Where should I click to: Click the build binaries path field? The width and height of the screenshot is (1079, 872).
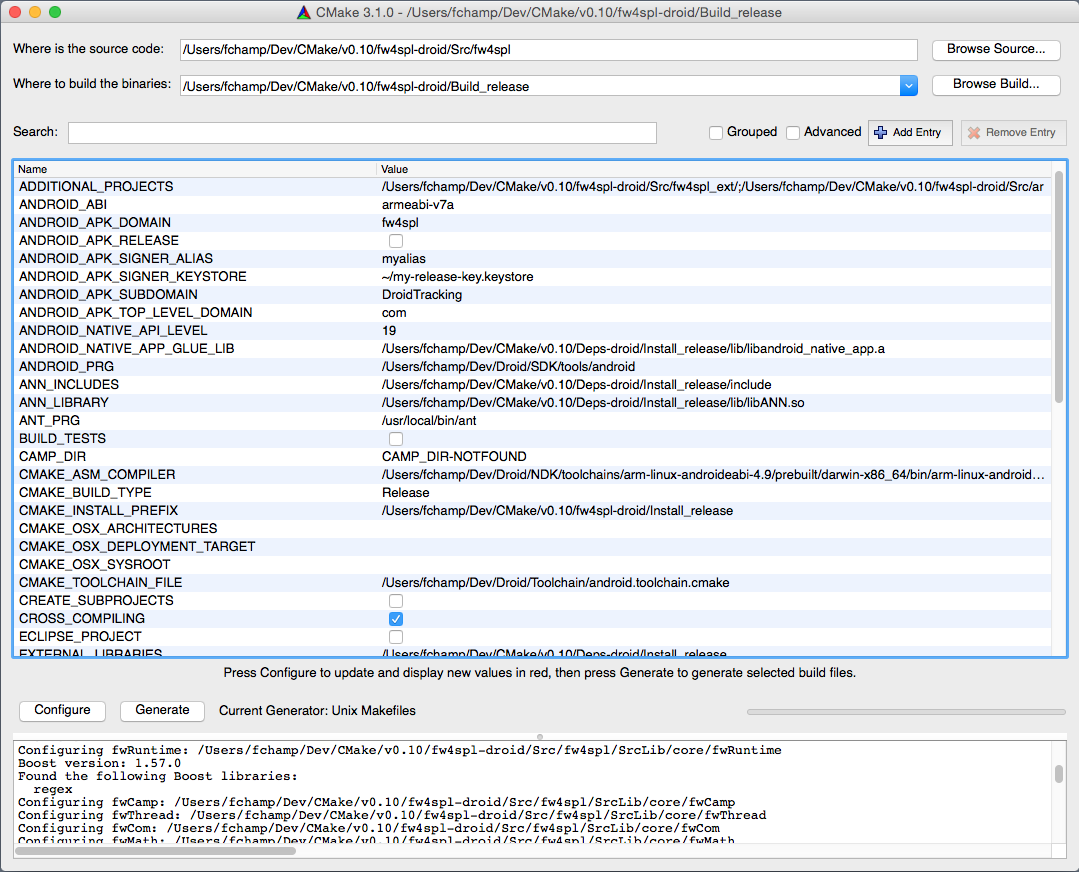tap(540, 86)
